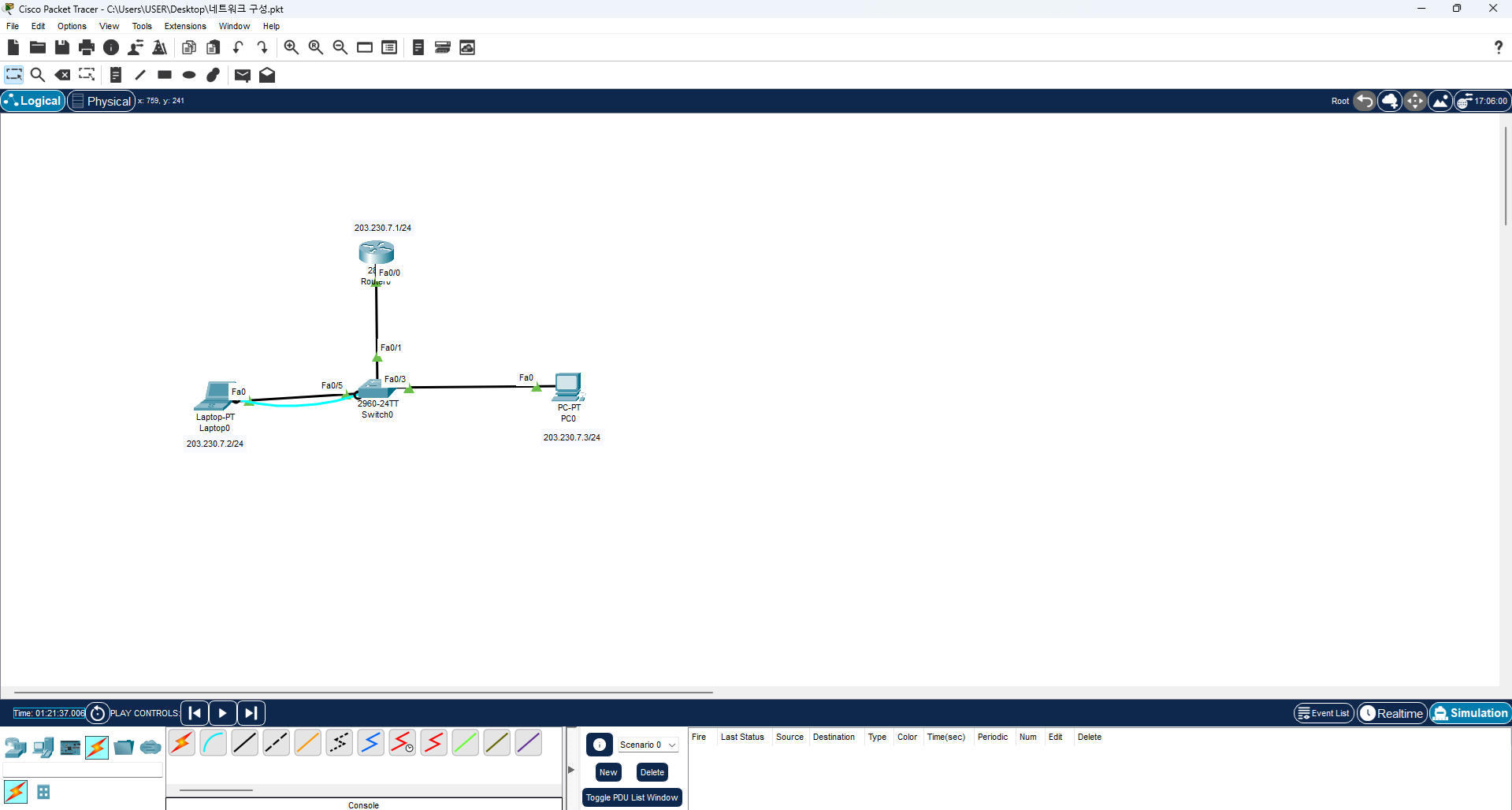
Task: Select the Draw Freeform tool
Action: click(214, 75)
